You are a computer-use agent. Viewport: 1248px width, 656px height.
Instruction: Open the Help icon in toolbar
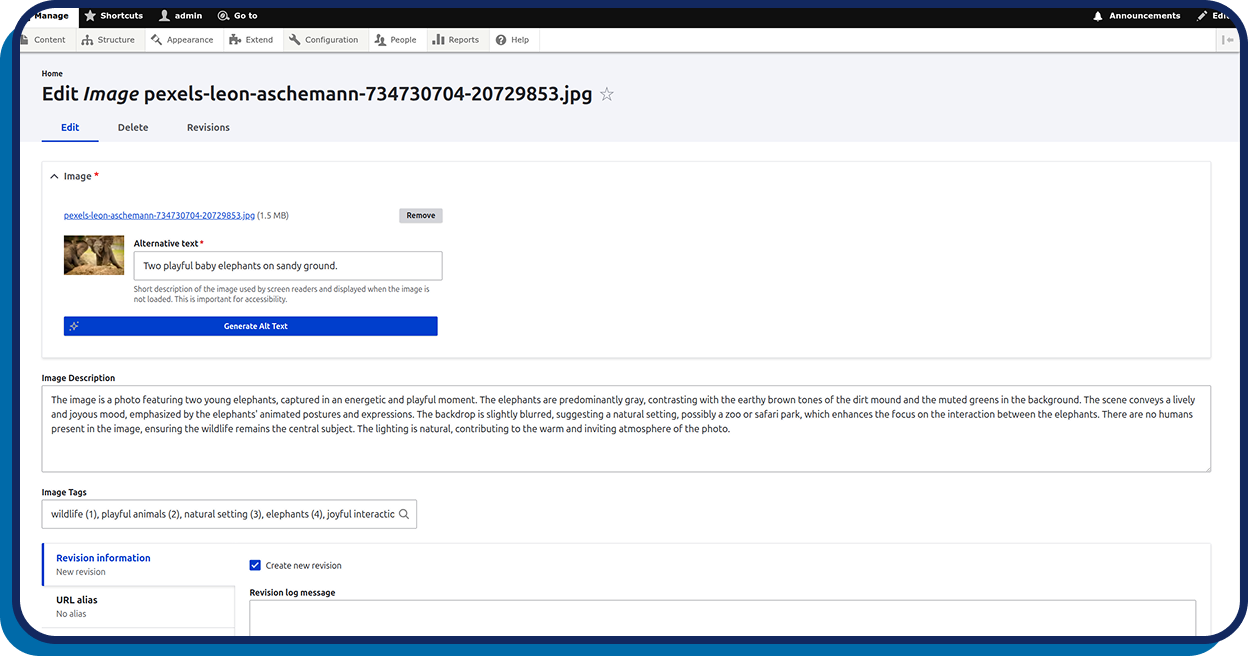point(500,40)
